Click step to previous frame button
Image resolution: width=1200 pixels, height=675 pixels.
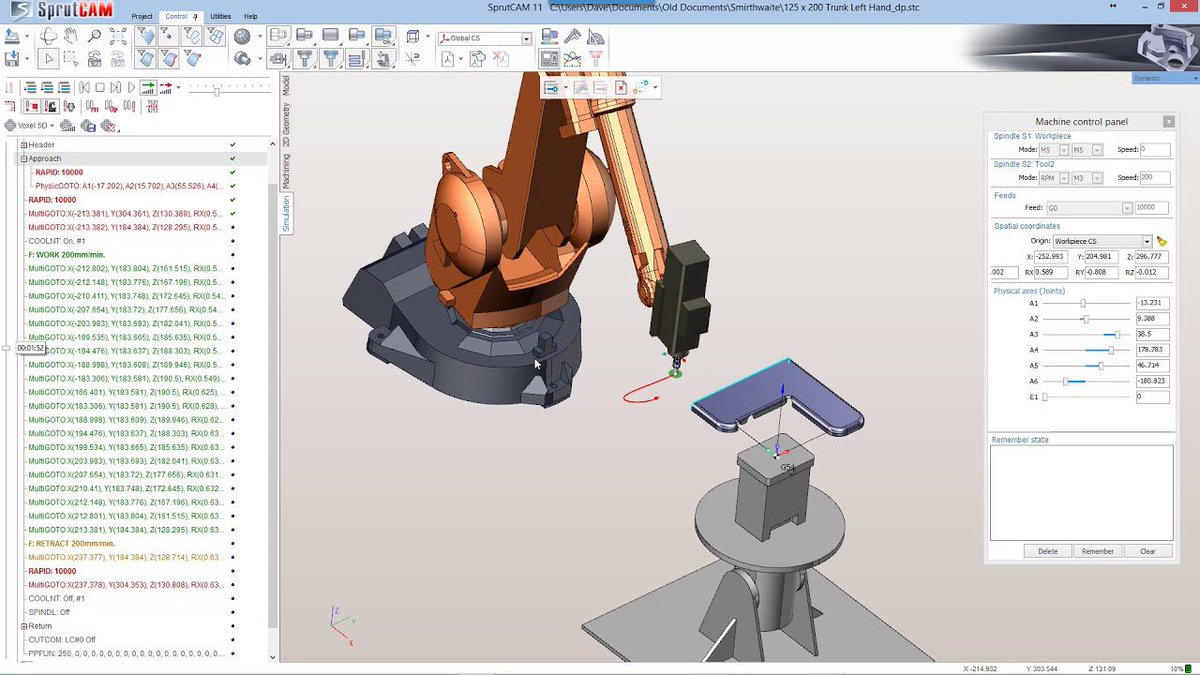(x=84, y=87)
